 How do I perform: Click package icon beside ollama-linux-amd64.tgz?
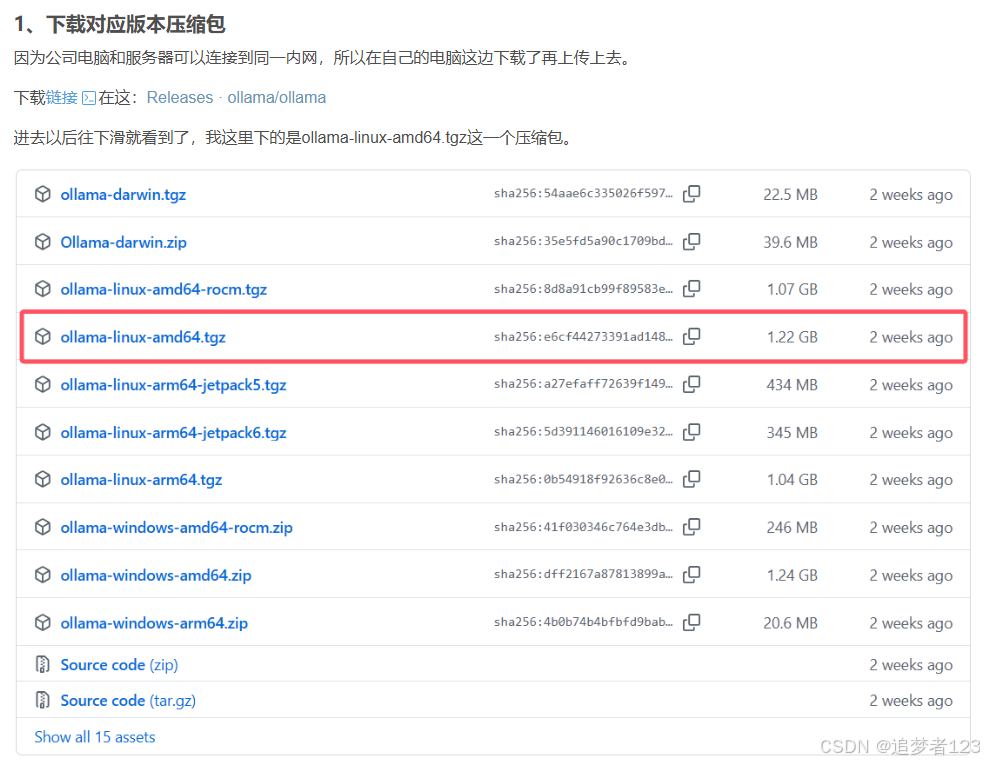[43, 336]
